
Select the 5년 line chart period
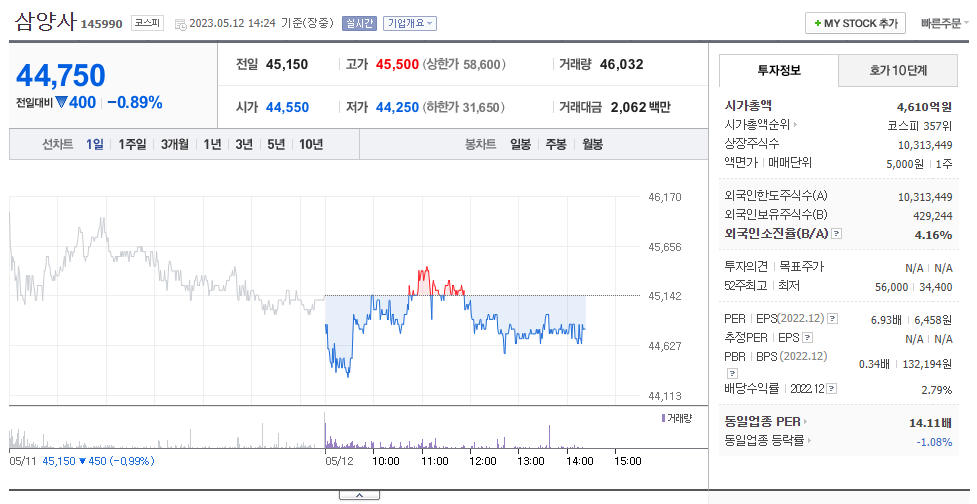(276, 145)
